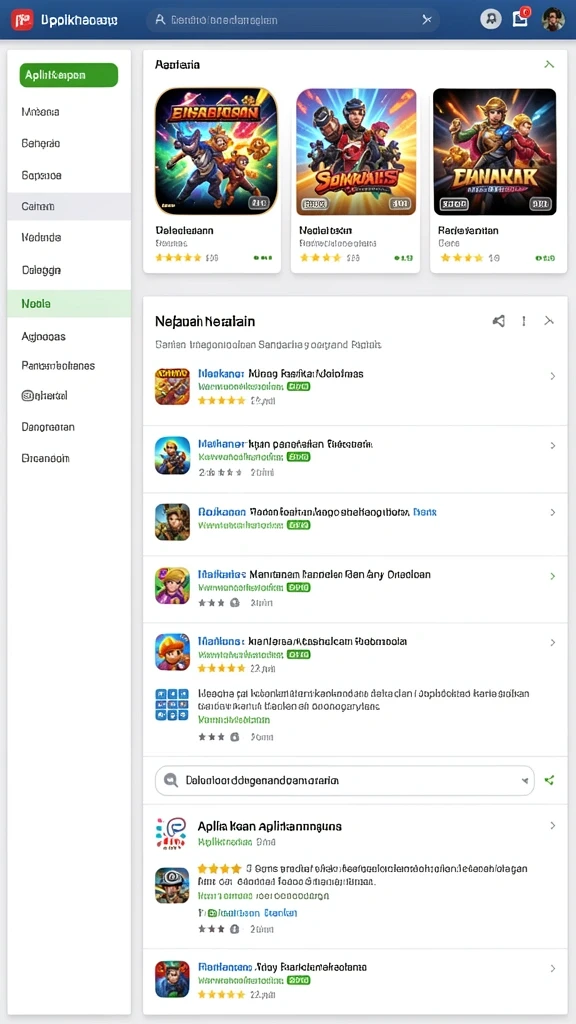Viewport: 576px width, 1024px height.
Task: Open the blue grid calculator app icon
Action: point(172,705)
